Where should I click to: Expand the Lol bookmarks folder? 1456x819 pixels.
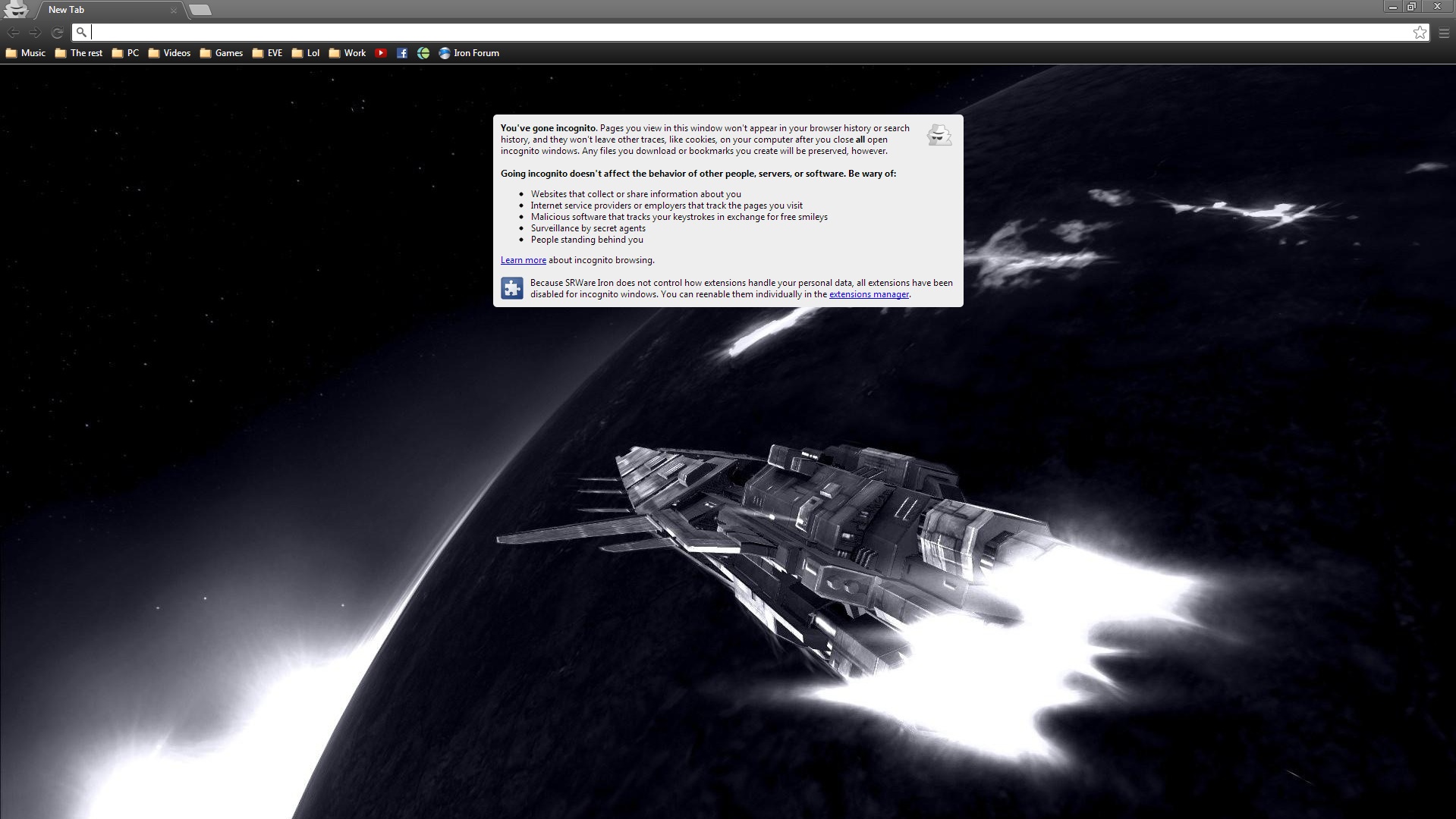pos(306,53)
